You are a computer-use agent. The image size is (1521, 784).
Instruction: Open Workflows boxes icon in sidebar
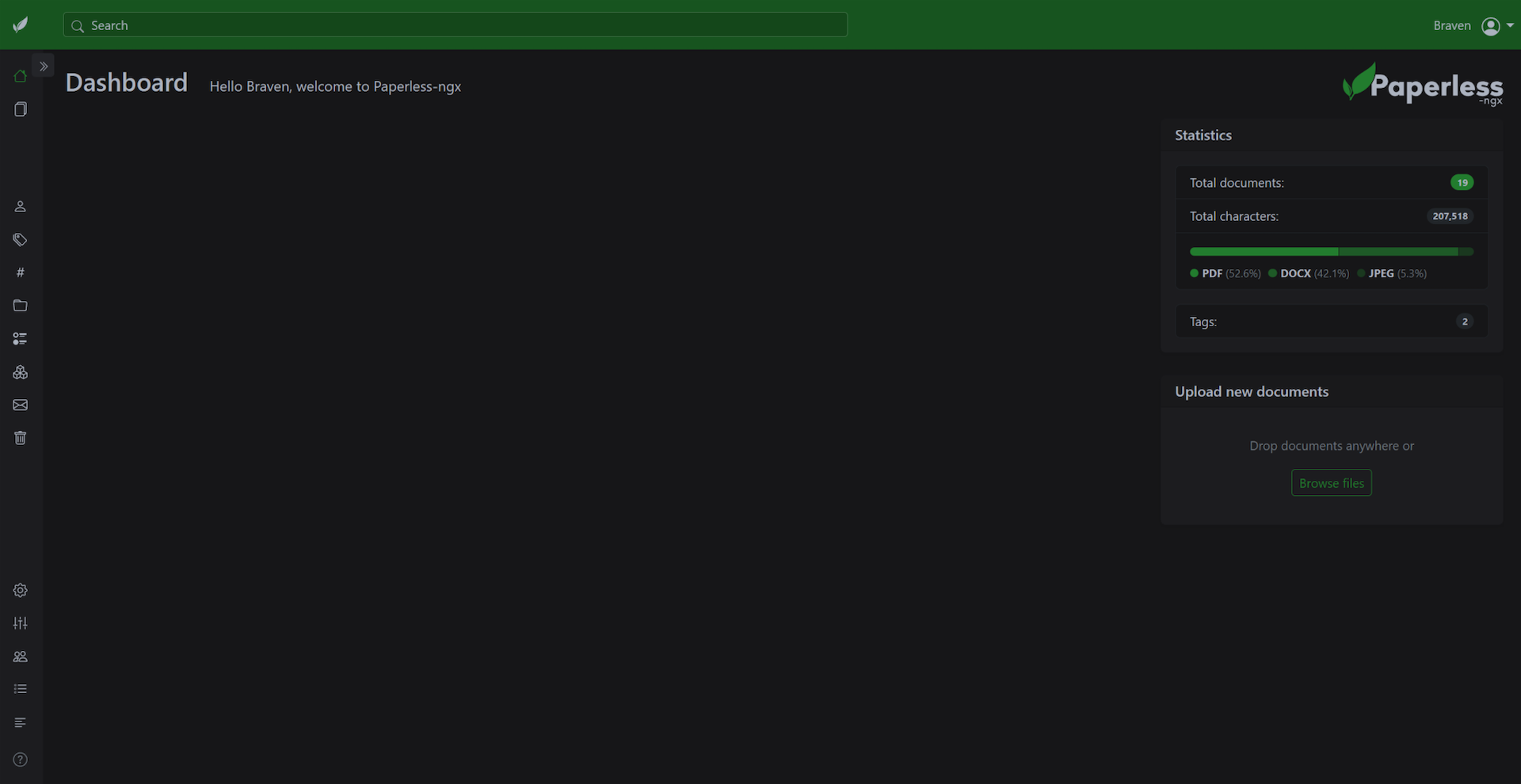[21, 372]
